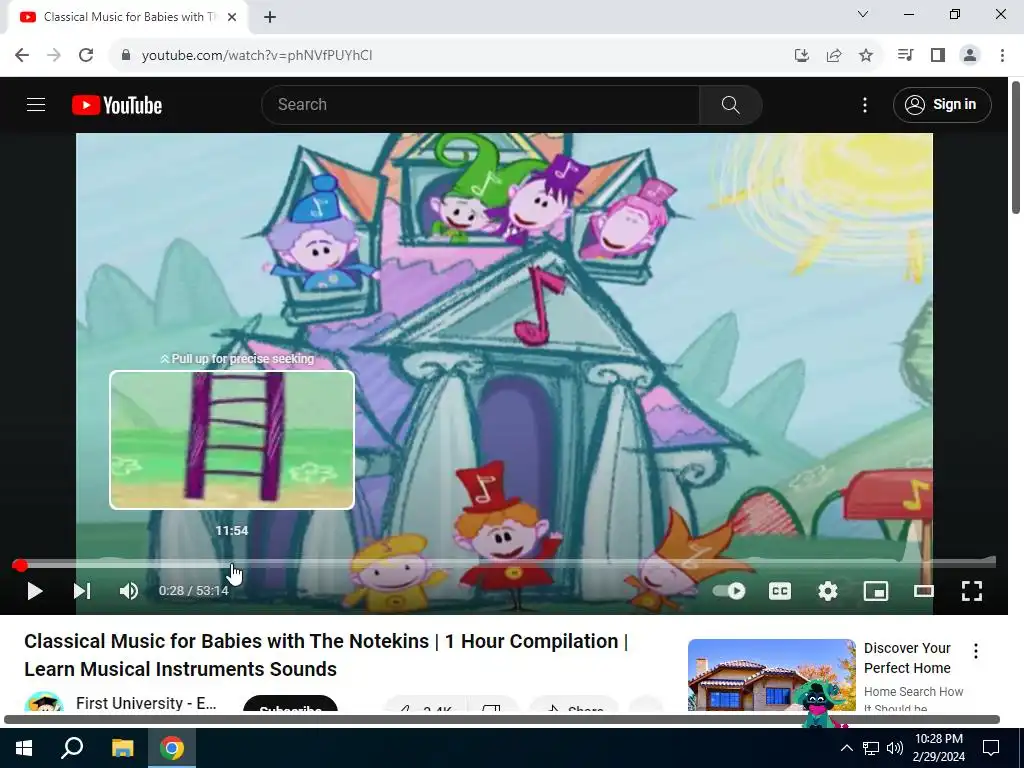Viewport: 1024px width, 768px height.
Task: Click the vertical page scrollbar
Action: [x=1016, y=147]
